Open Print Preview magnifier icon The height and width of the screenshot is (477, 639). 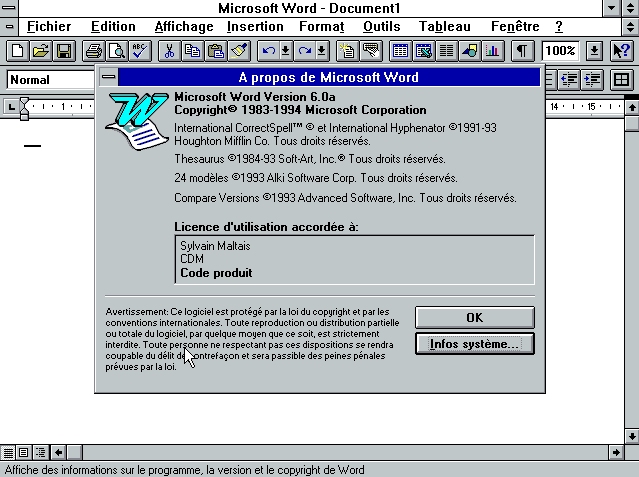click(x=117, y=51)
